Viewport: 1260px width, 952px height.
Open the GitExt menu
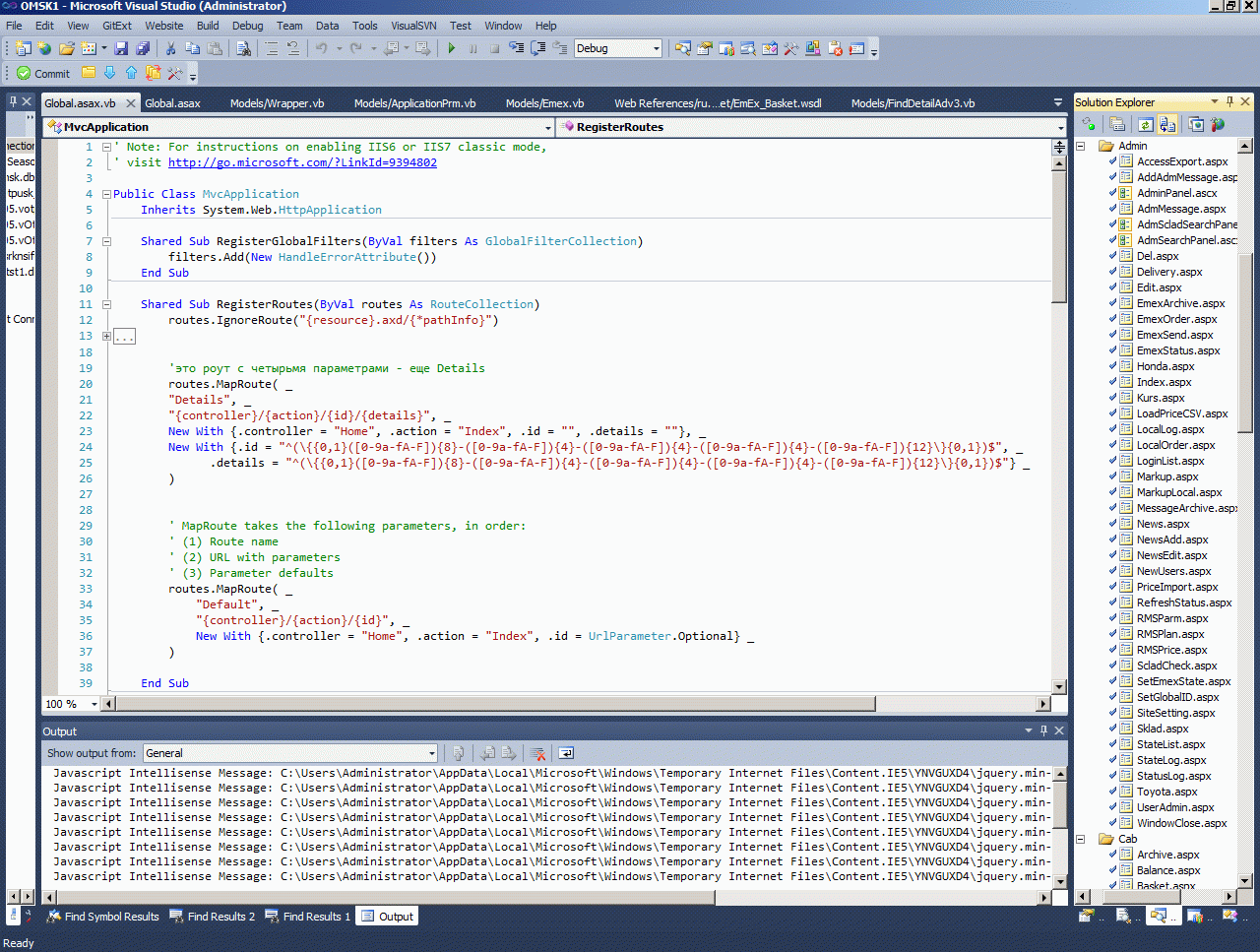(117, 26)
